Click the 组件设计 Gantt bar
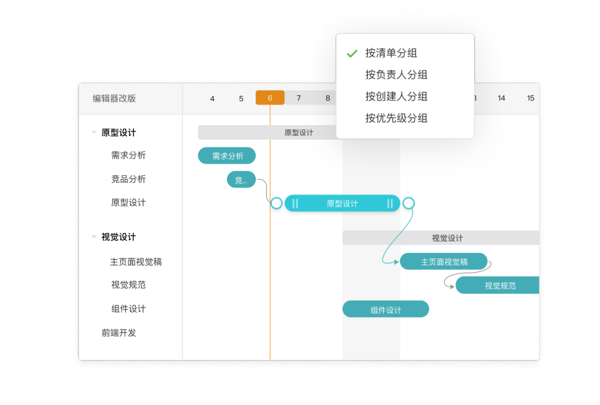Screen dimensions: 600x405 [385, 310]
